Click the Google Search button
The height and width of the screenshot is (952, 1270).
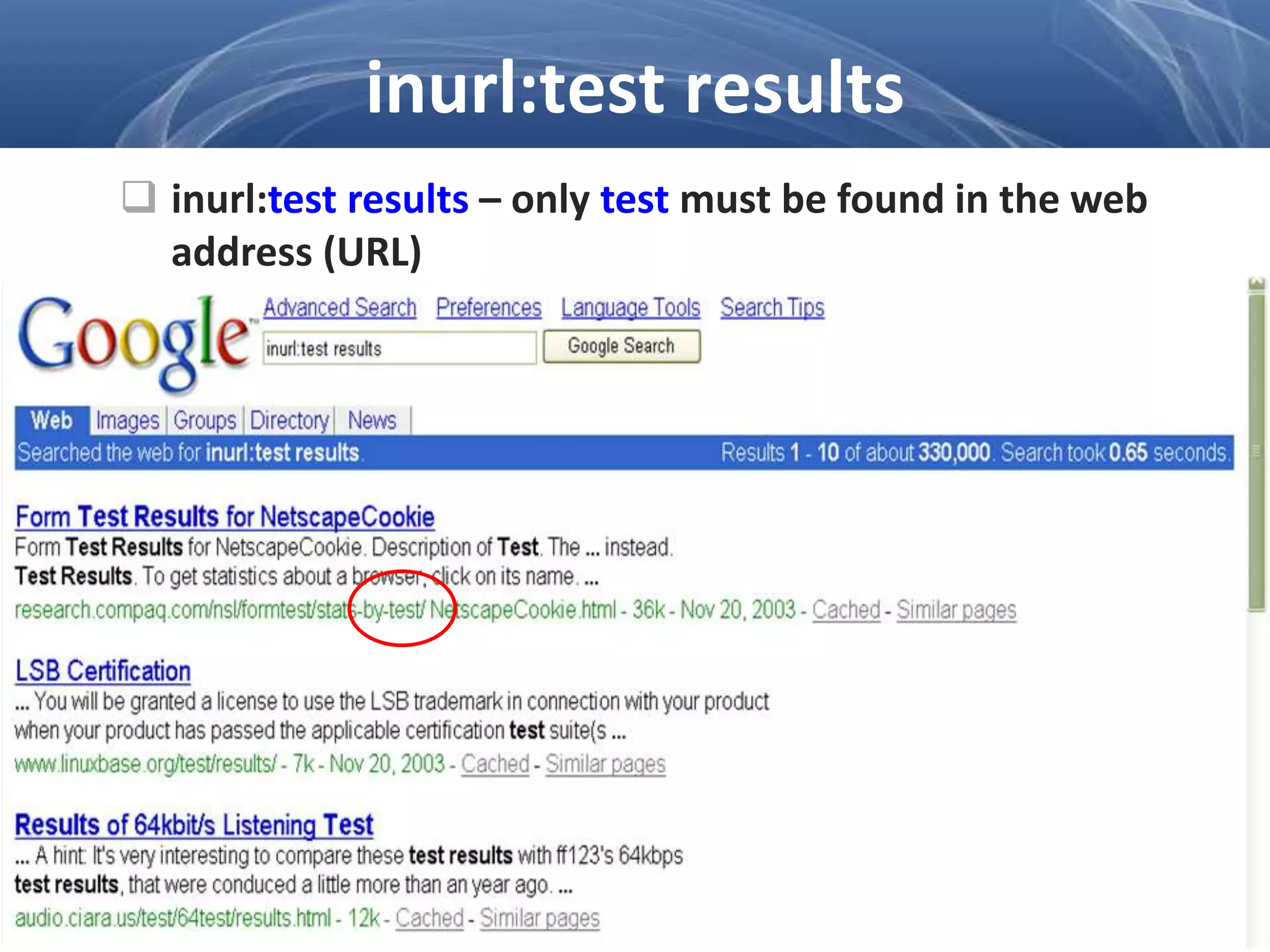click(x=621, y=346)
